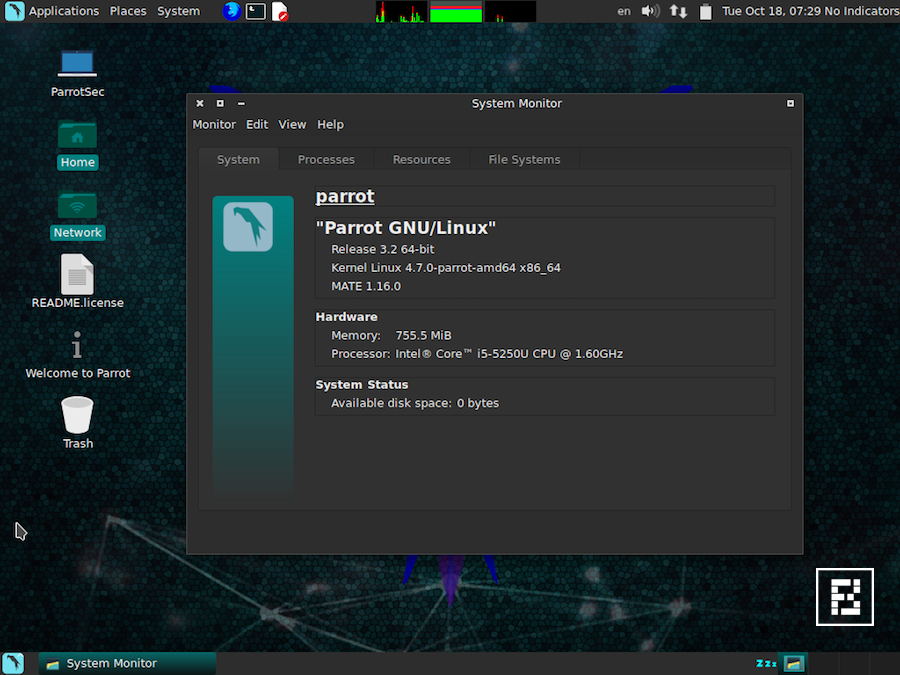Click the show desktop Parrot icon in bottom panel
Image resolution: width=900 pixels, height=675 pixels.
(x=13, y=663)
